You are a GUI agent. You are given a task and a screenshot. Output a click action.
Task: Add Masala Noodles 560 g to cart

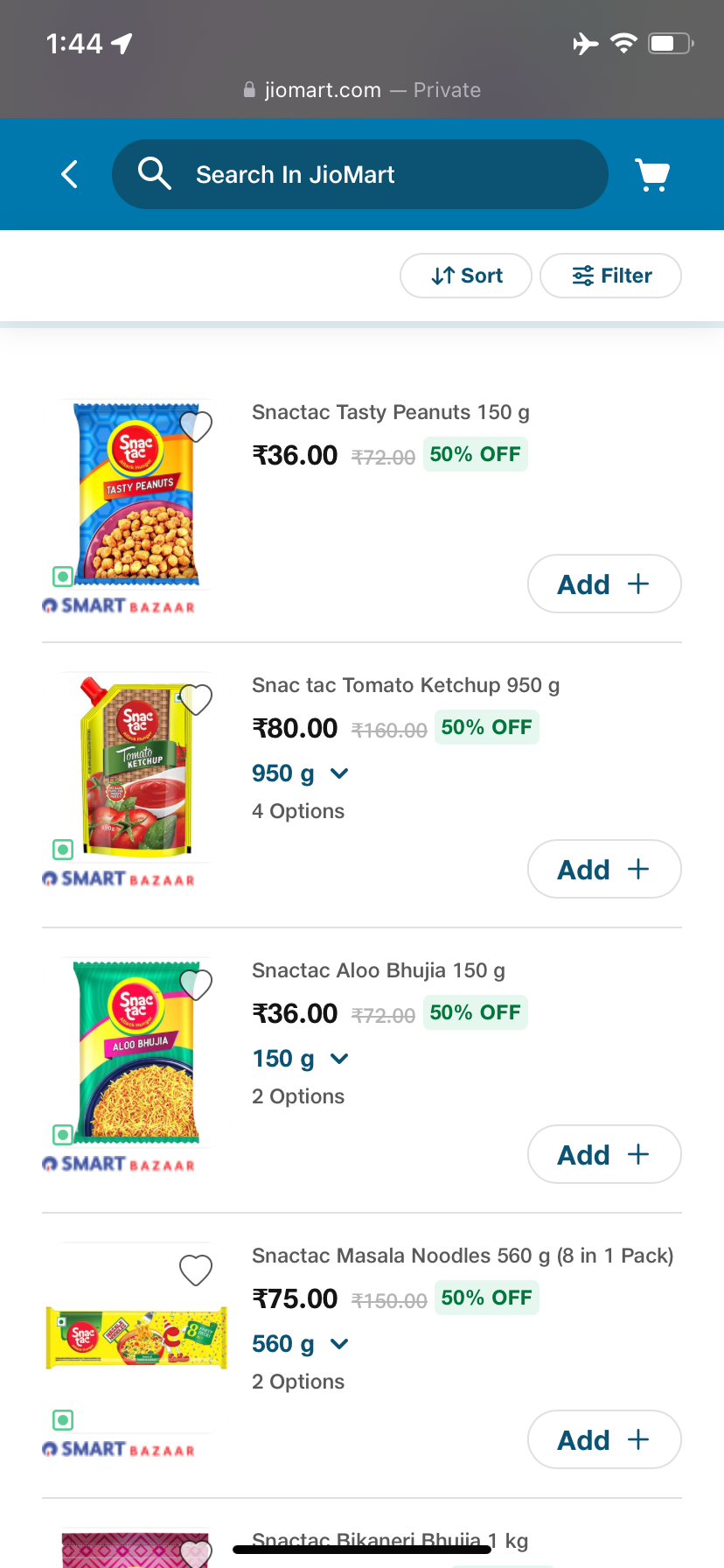604,1439
